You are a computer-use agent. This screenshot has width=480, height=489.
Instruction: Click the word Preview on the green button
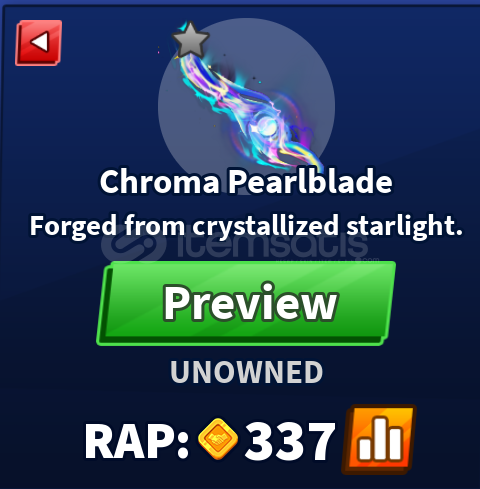(x=250, y=303)
